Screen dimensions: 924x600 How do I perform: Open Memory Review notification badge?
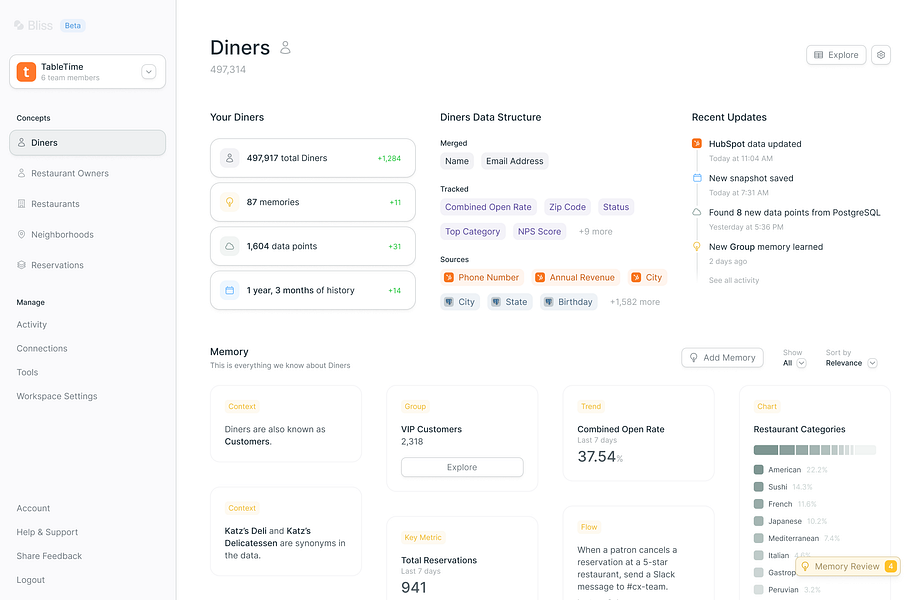(x=847, y=566)
